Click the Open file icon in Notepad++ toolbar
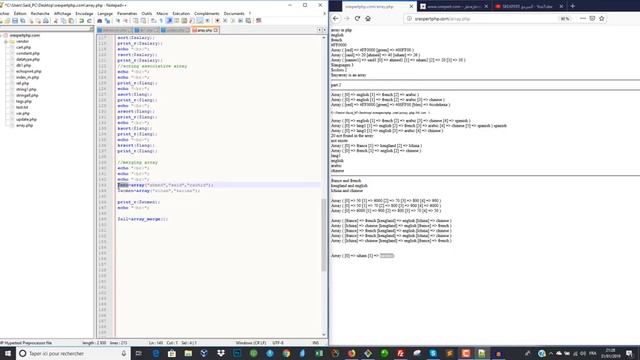Viewport: 640px width, 360px height. (x=7, y=21)
